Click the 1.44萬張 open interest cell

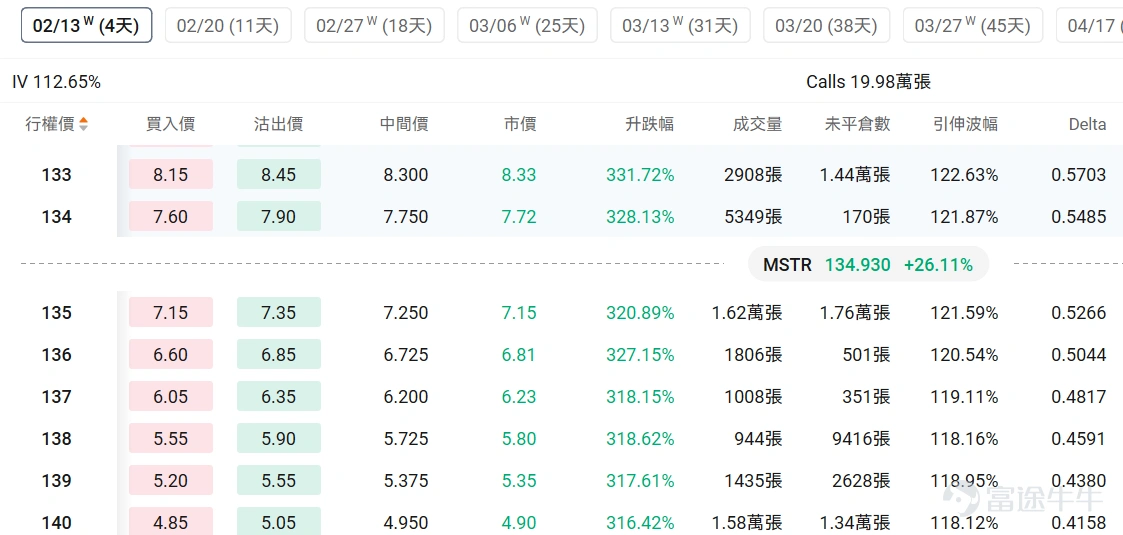[855, 175]
